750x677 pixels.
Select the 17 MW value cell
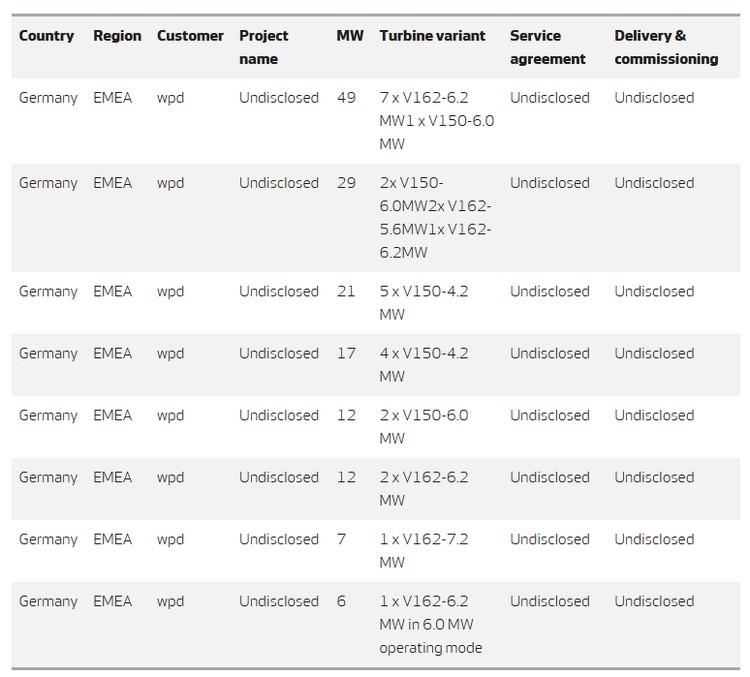(346, 354)
